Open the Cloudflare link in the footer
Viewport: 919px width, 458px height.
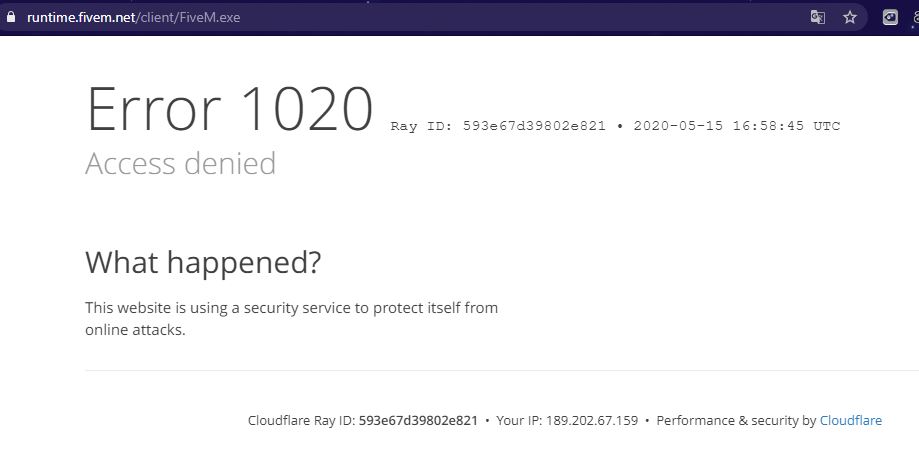tap(850, 420)
